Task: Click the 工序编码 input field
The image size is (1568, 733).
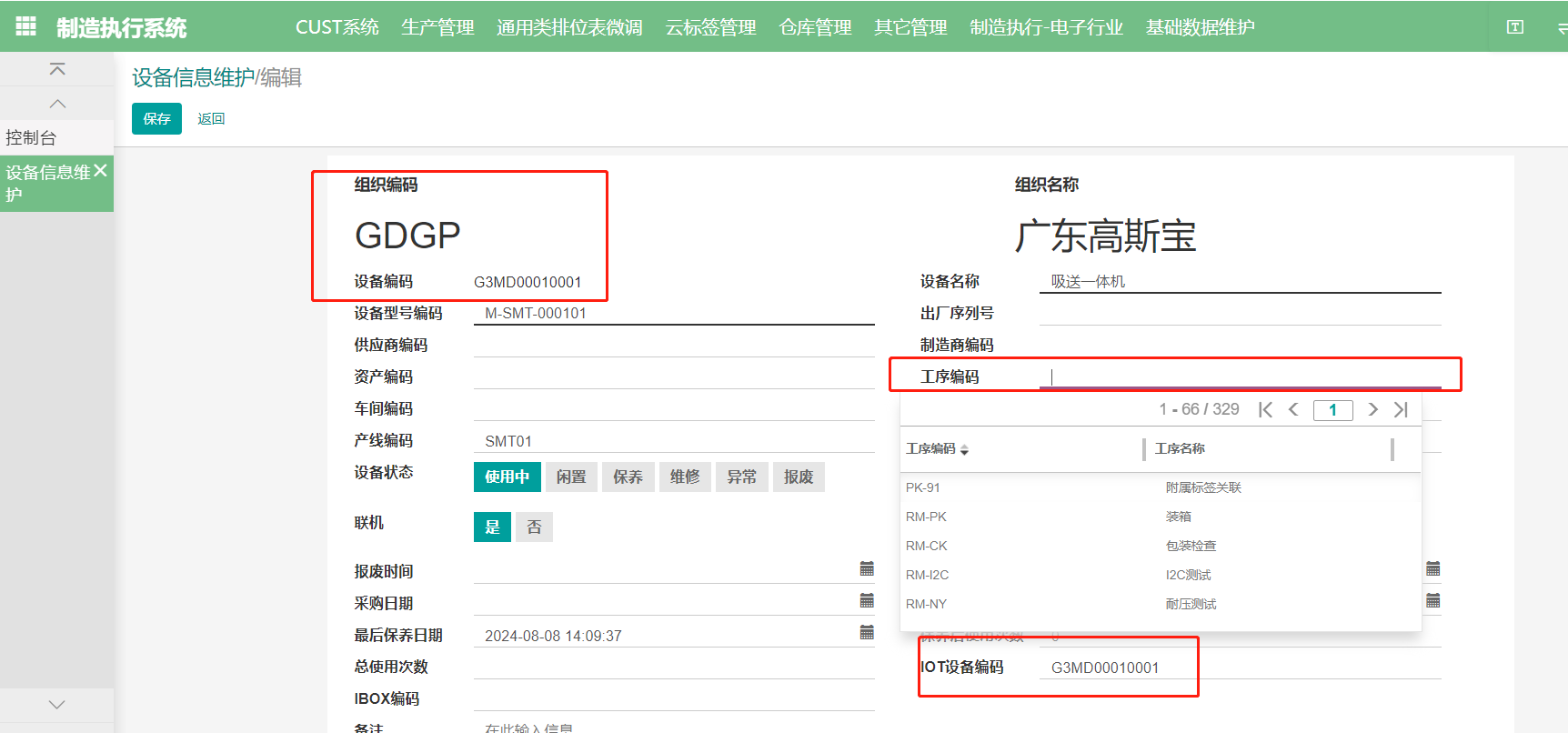Action: pyautogui.click(x=1241, y=376)
